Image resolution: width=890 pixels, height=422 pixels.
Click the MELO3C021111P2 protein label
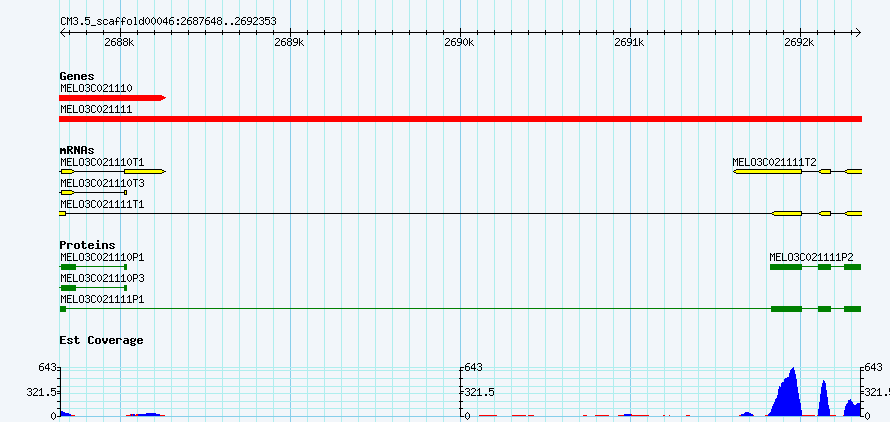(812, 257)
